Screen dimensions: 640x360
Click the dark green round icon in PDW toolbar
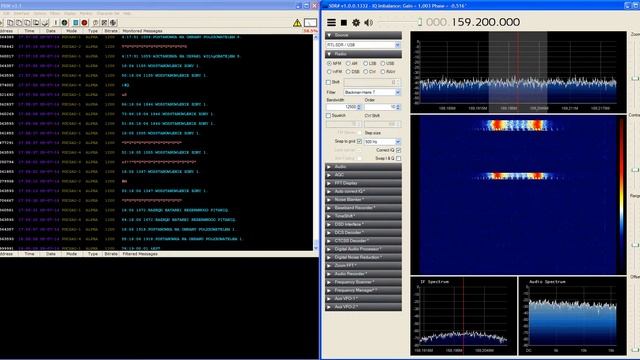click(x=64, y=23)
